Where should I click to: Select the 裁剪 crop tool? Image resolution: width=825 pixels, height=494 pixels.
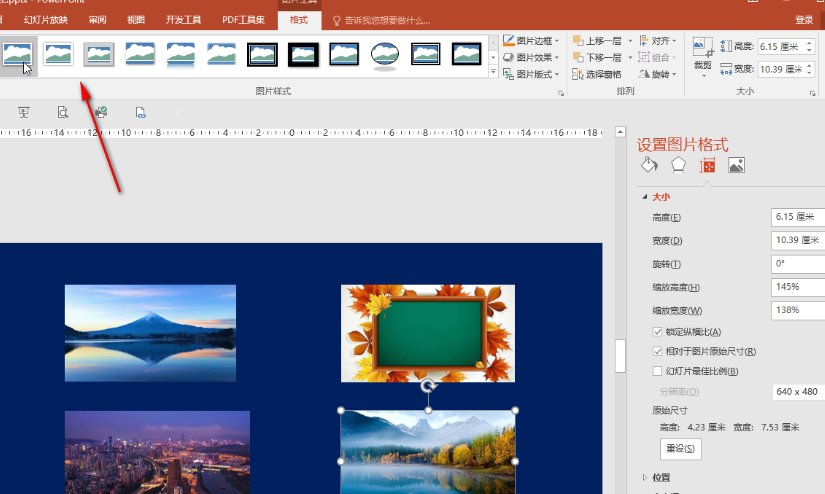coord(702,57)
